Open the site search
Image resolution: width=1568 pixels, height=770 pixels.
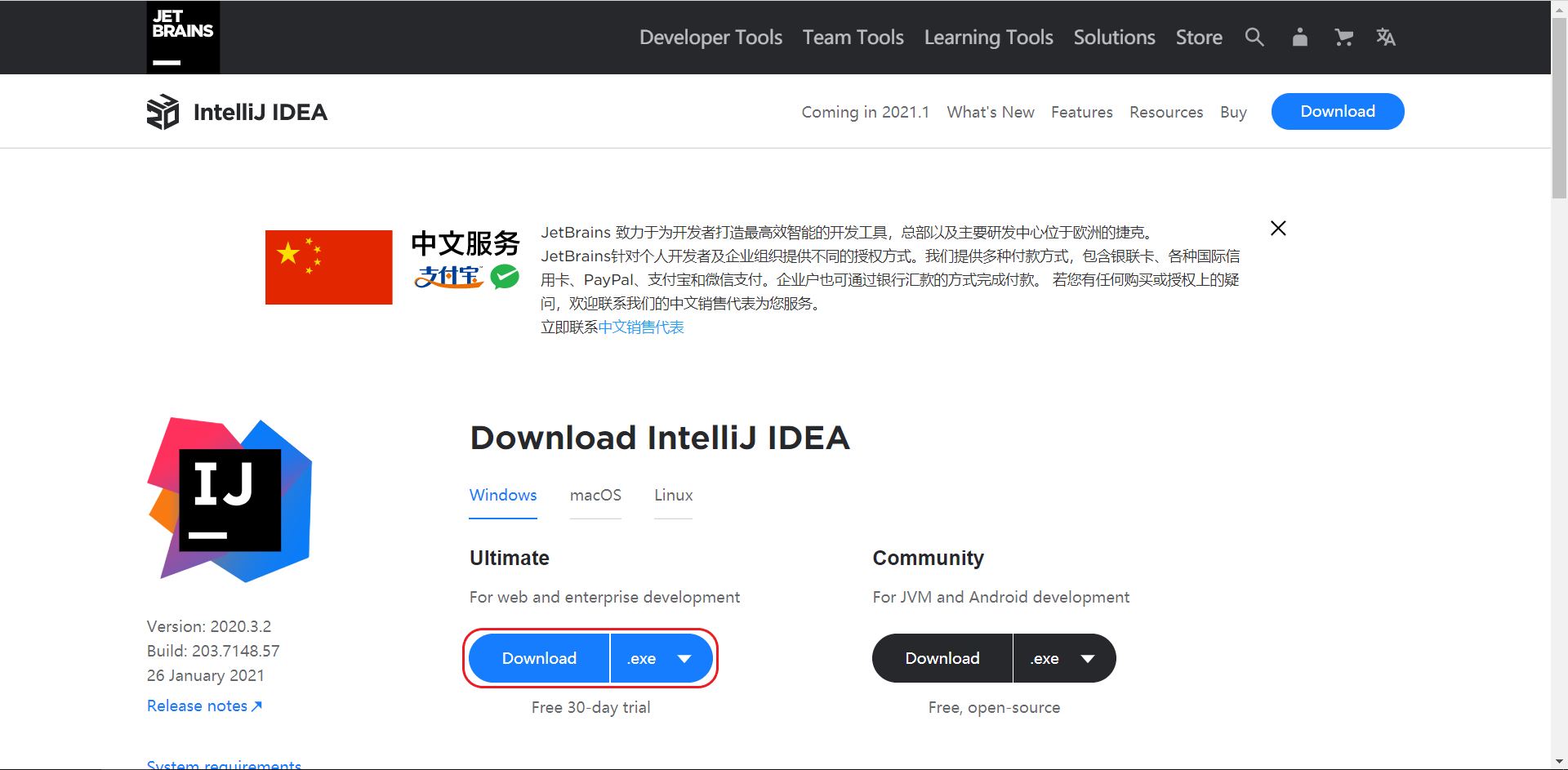(1254, 37)
